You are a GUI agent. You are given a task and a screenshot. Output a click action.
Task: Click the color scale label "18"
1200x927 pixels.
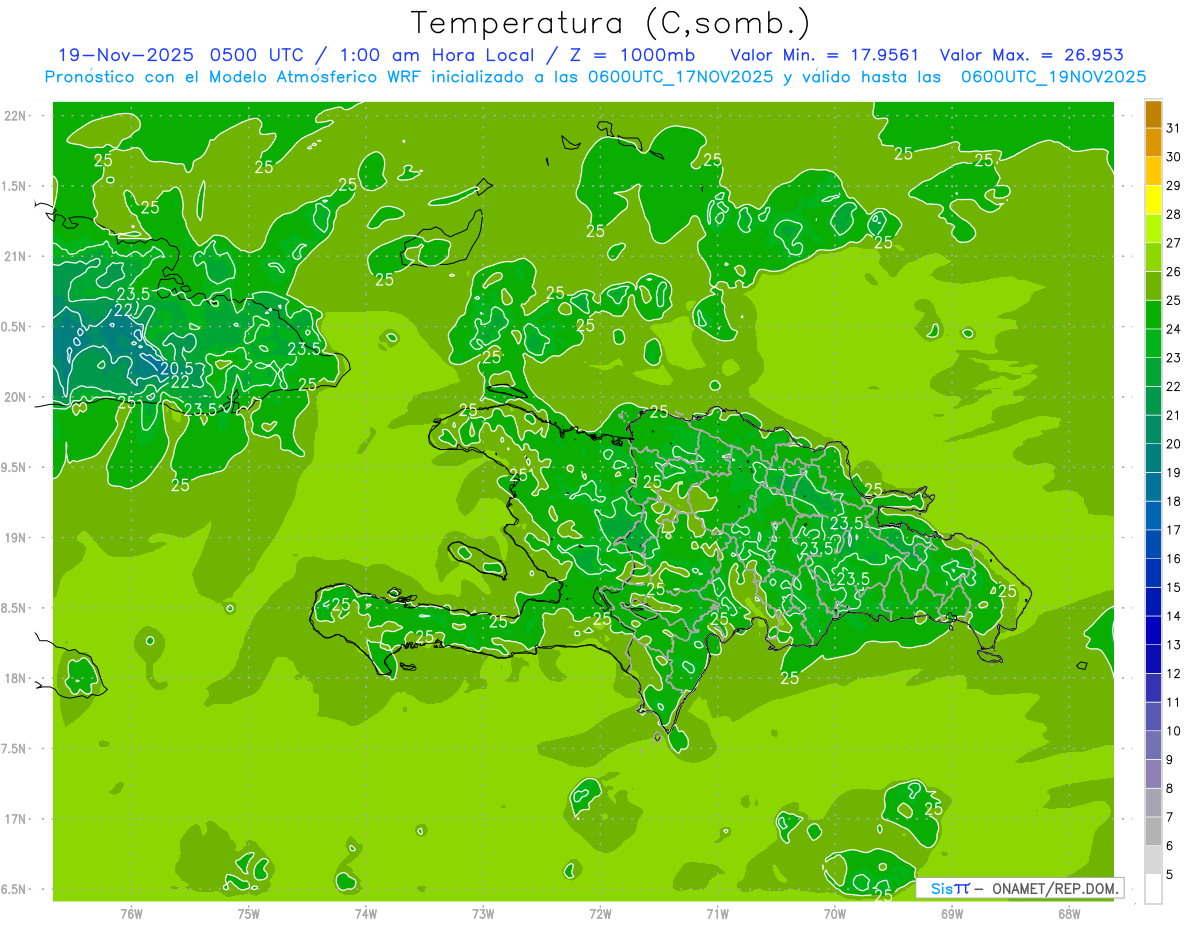1173,501
